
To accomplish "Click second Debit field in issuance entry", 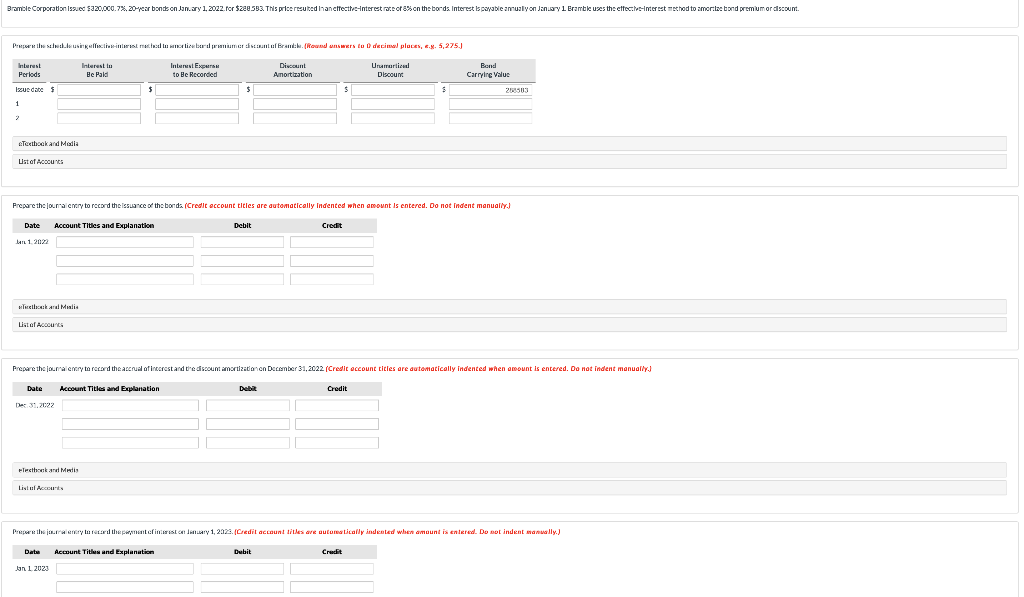I will point(242,261).
